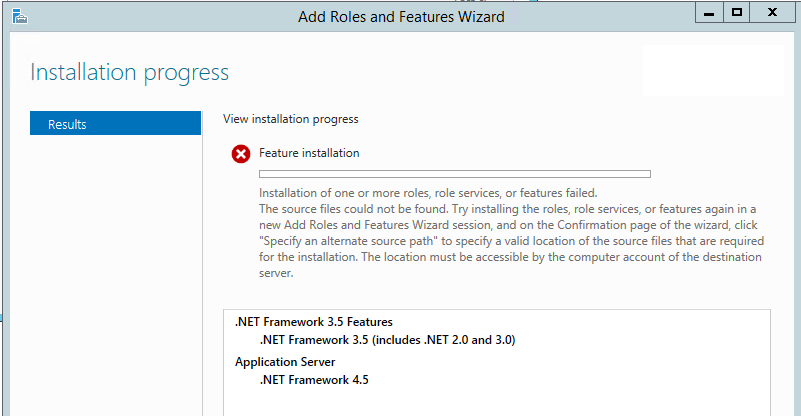The height and width of the screenshot is (416, 801).
Task: Click the feature installation progress bar
Action: pyautogui.click(x=454, y=174)
